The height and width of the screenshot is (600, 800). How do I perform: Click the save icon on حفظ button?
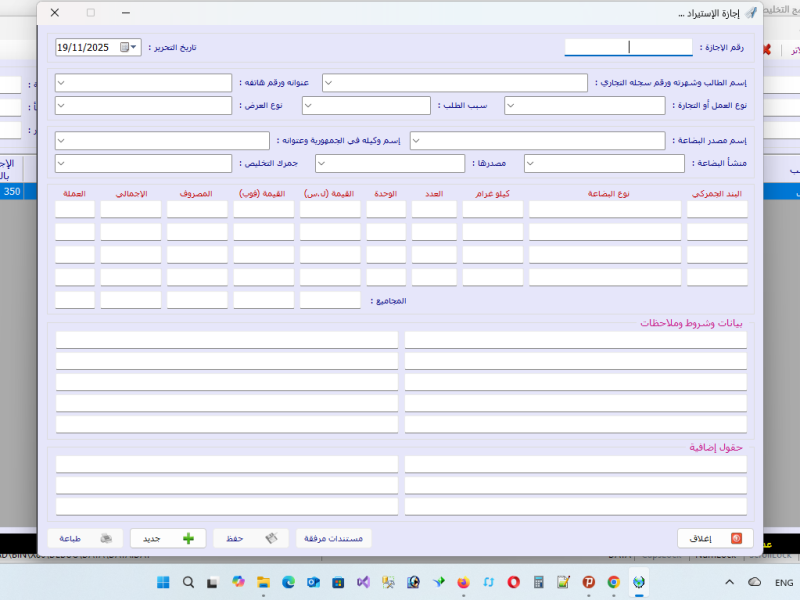[271, 538]
